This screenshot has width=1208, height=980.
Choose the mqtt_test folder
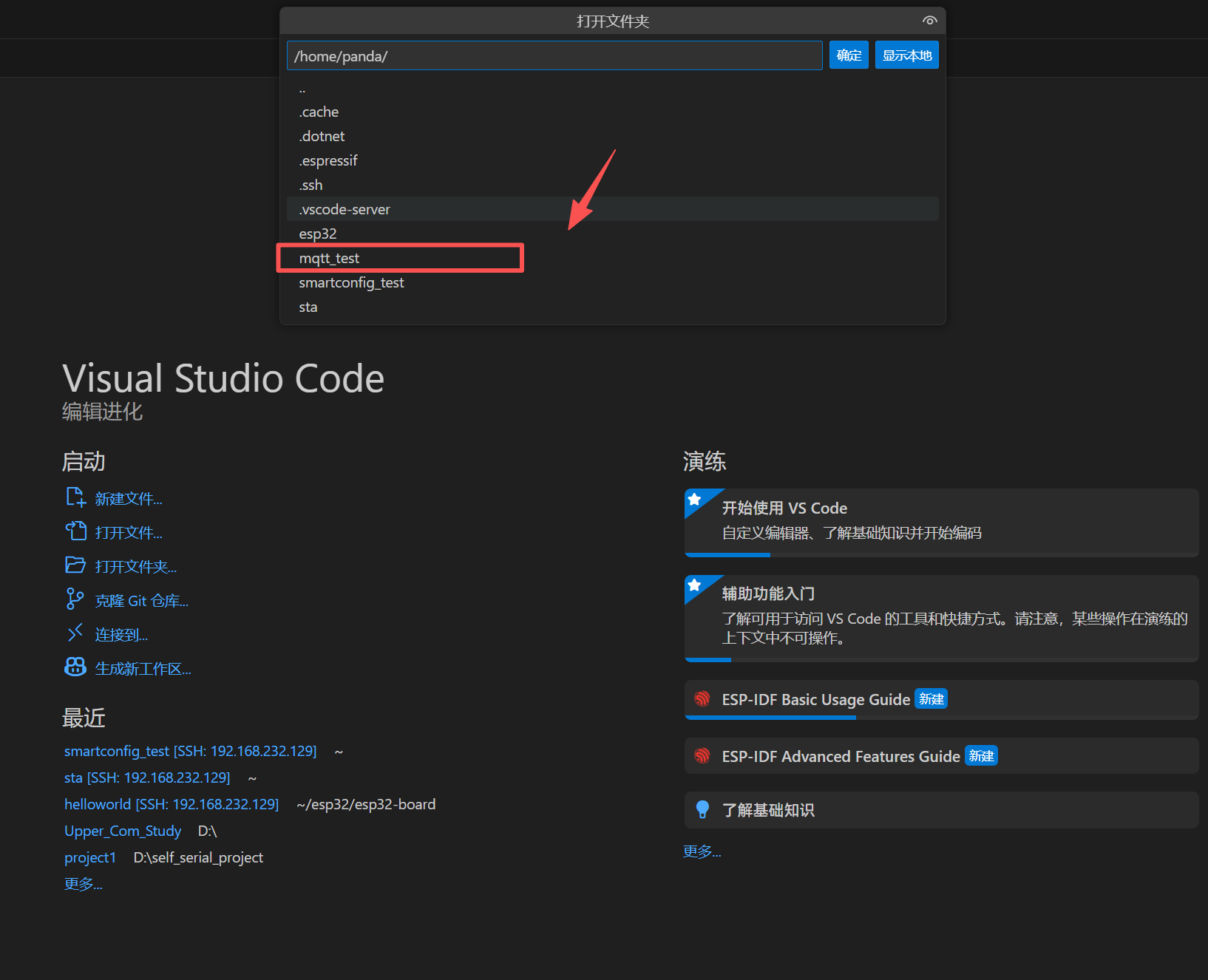coord(613,258)
